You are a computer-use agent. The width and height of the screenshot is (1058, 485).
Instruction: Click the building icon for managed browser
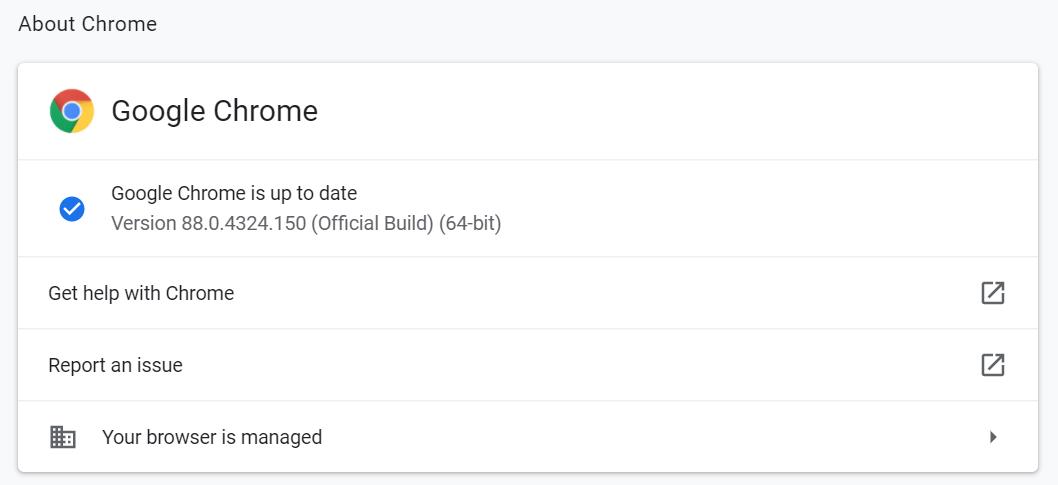[x=63, y=437]
